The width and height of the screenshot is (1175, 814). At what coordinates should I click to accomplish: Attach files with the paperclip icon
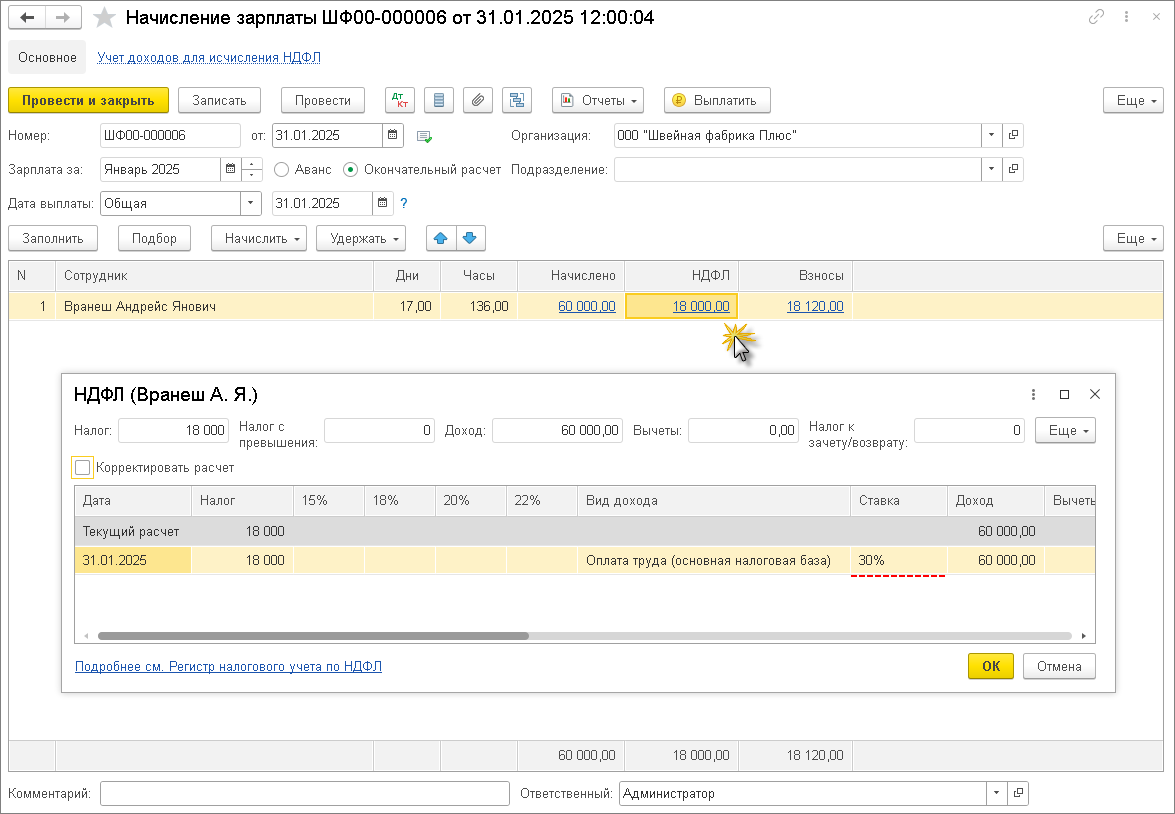click(x=477, y=100)
